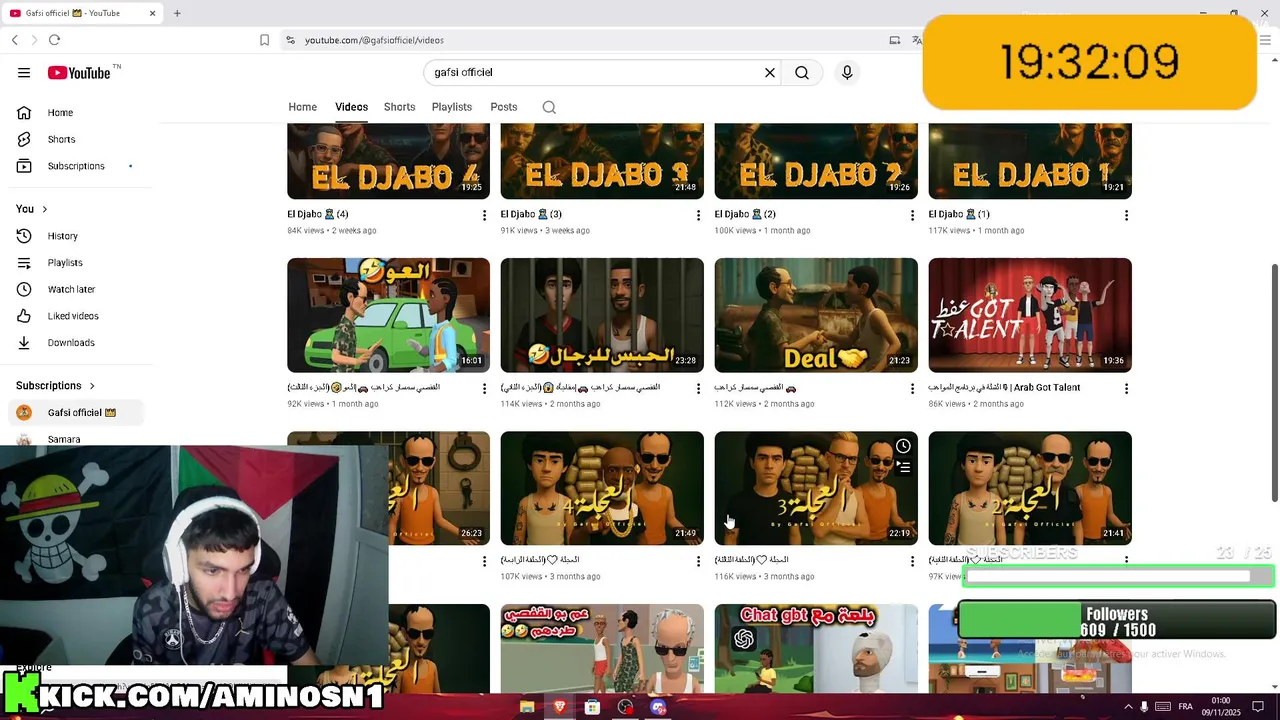1280x720 pixels.
Task: Go back with the browser back arrow
Action: pyautogui.click(x=14, y=40)
